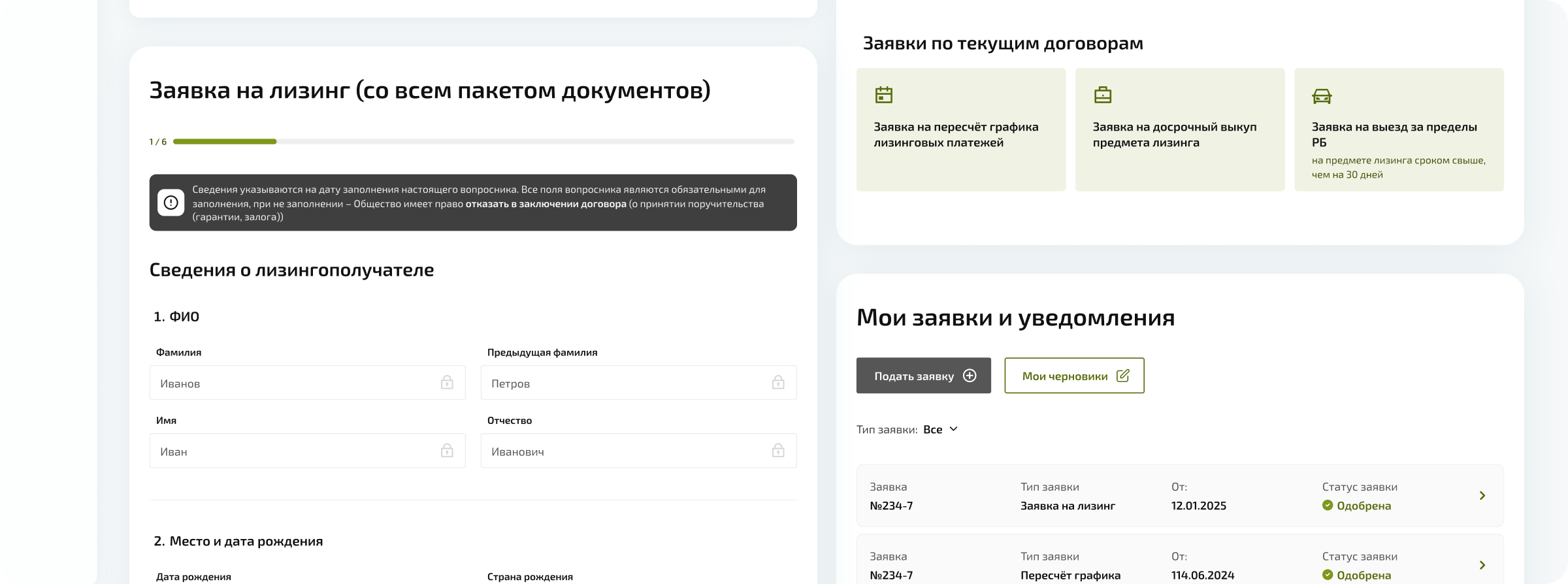Click the exclamation info icon in dark notice
The image size is (1568, 584).
pos(171,203)
